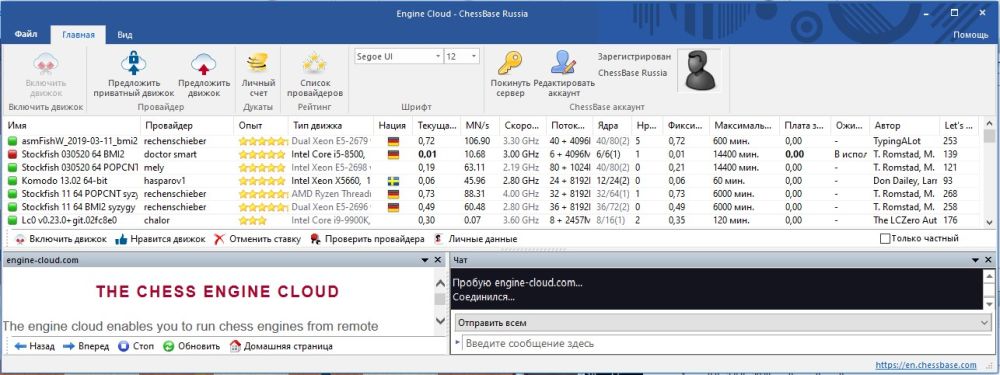1000x375 pixels.
Task: Open Домашняя страница
Action: [281, 346]
